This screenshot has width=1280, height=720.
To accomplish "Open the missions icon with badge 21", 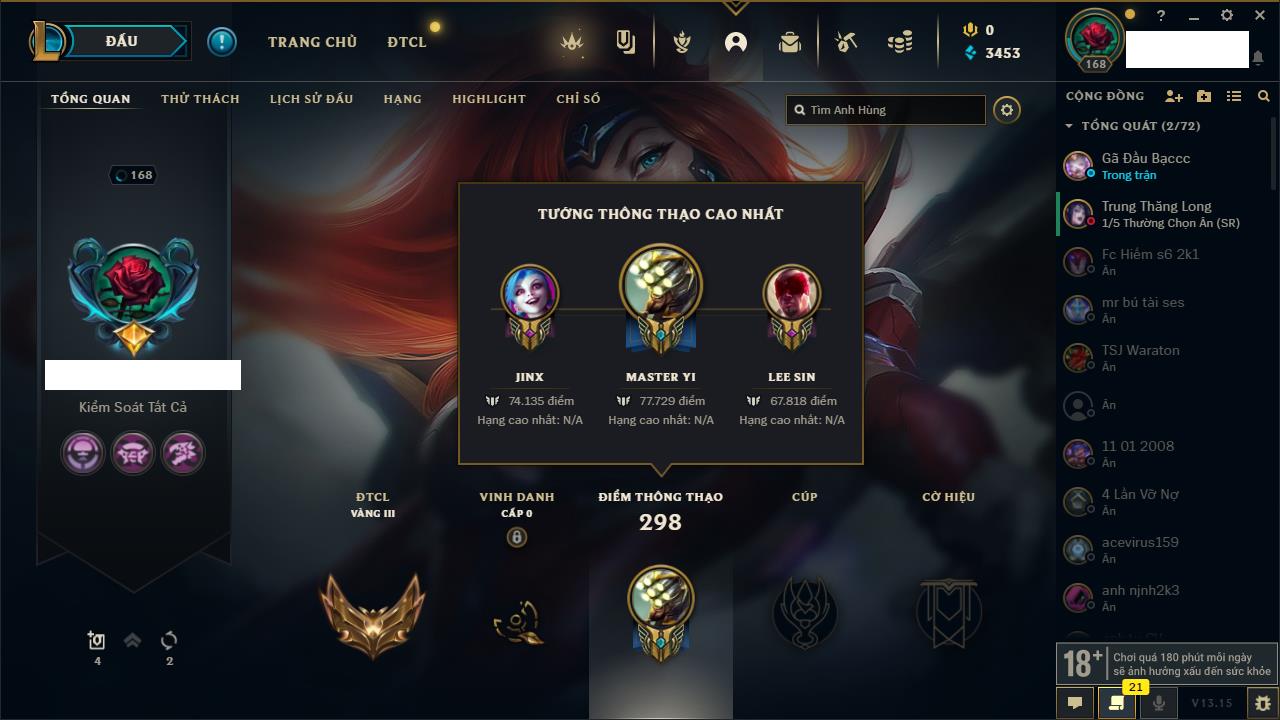I will (x=1117, y=703).
